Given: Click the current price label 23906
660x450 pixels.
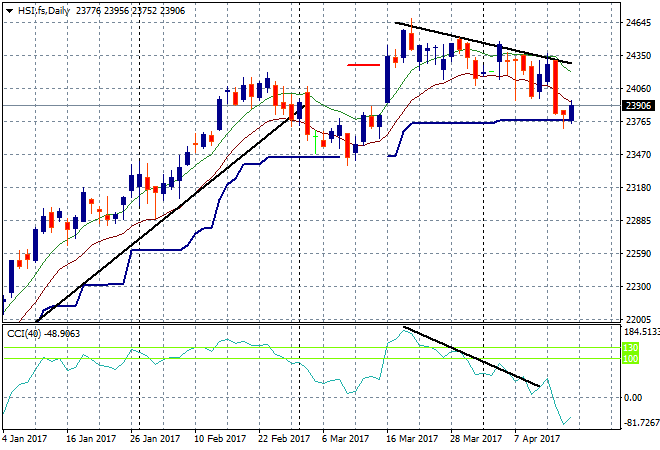Looking at the screenshot, I should (x=638, y=106).
